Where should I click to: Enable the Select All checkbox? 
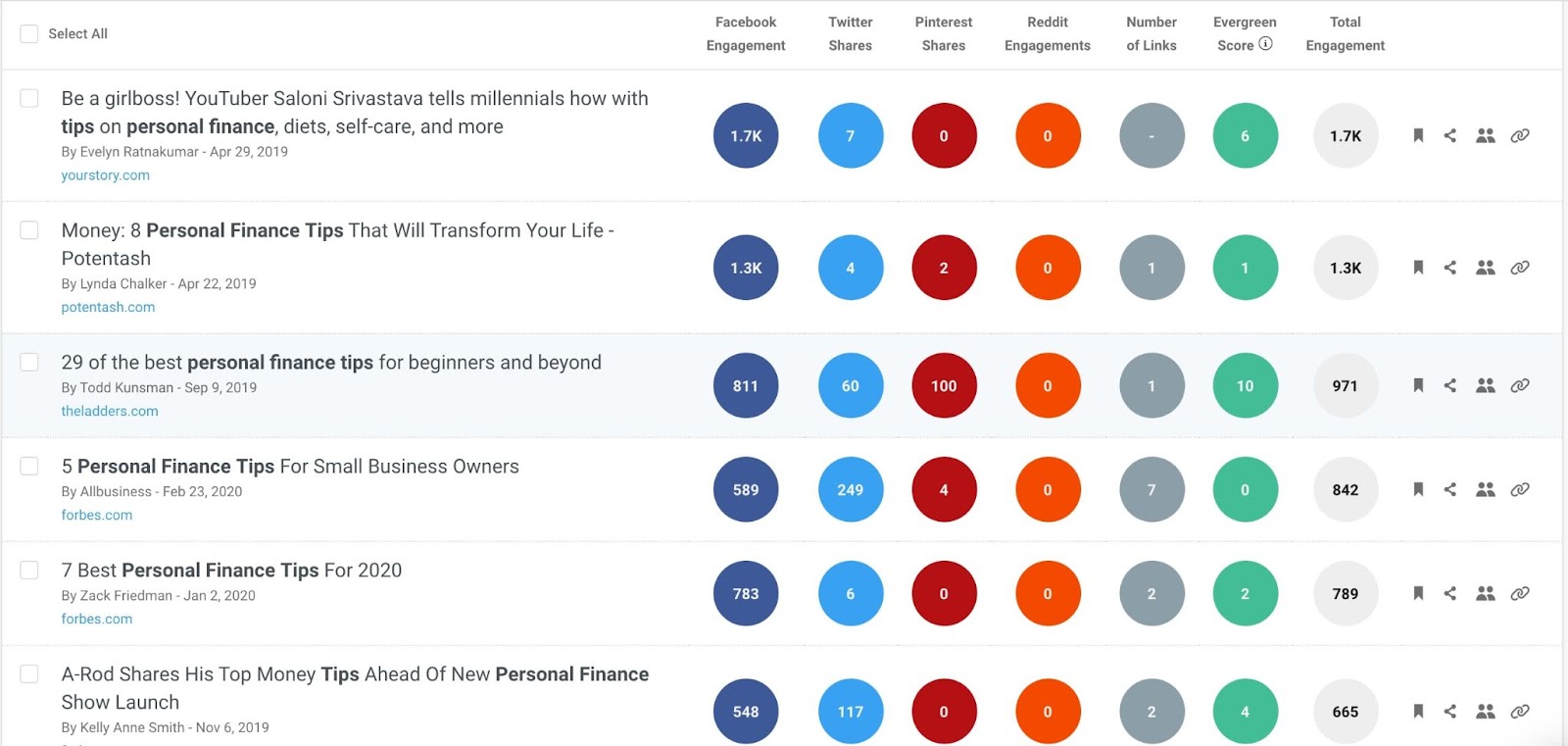click(28, 32)
